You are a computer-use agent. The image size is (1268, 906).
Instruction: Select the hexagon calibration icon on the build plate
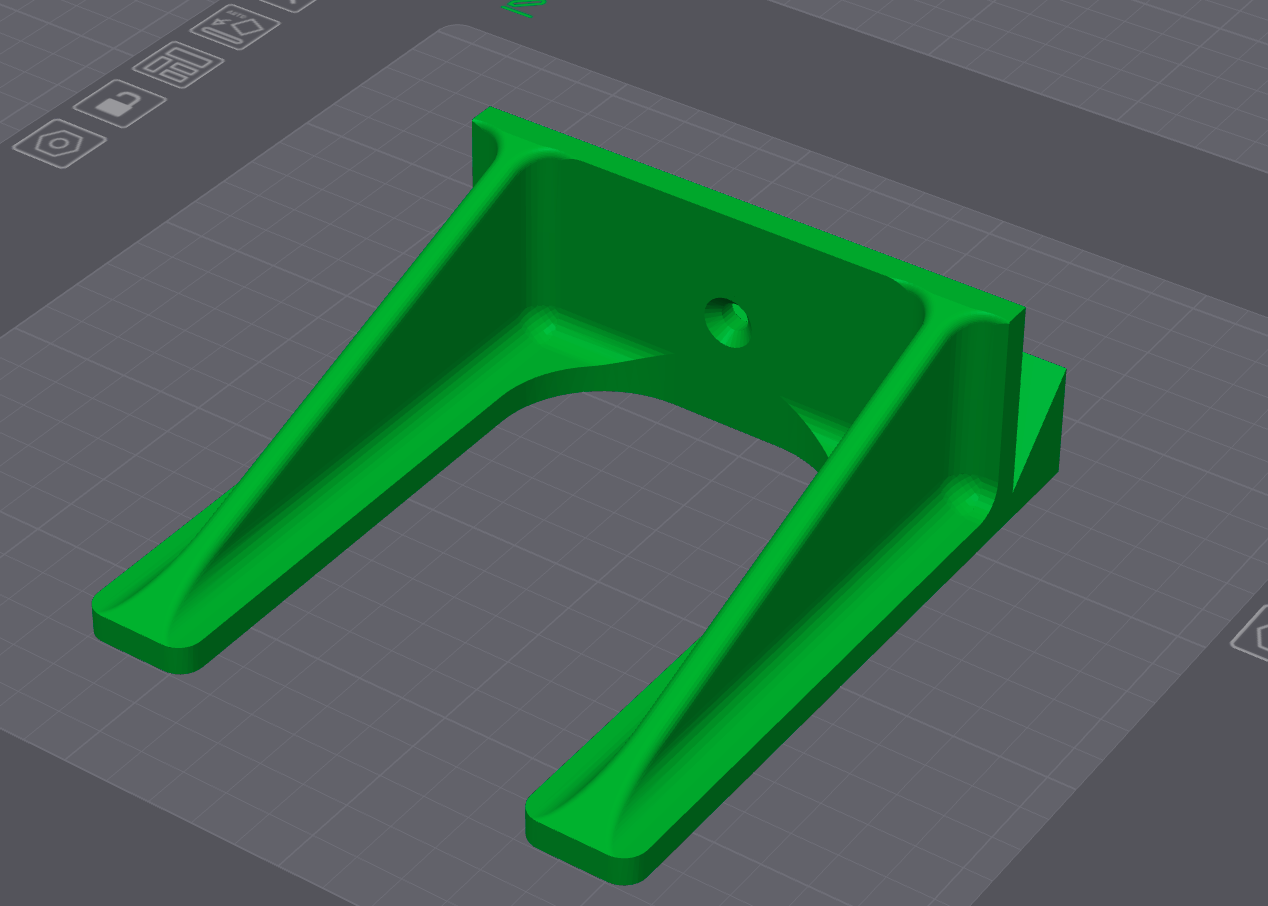(x=57, y=144)
